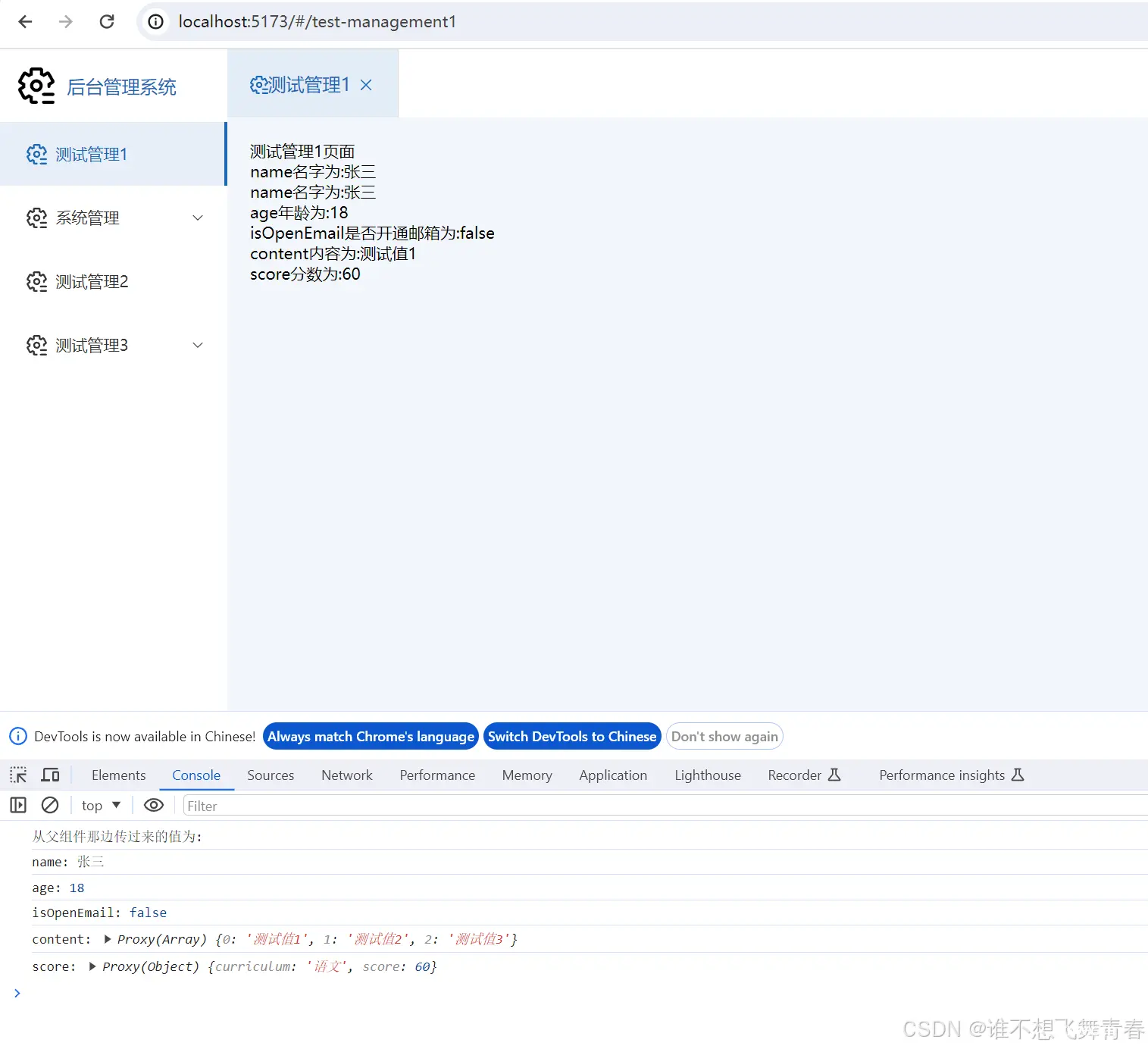The width and height of the screenshot is (1148, 1049).
Task: Activate the inspect element picker icon
Action: [18, 775]
